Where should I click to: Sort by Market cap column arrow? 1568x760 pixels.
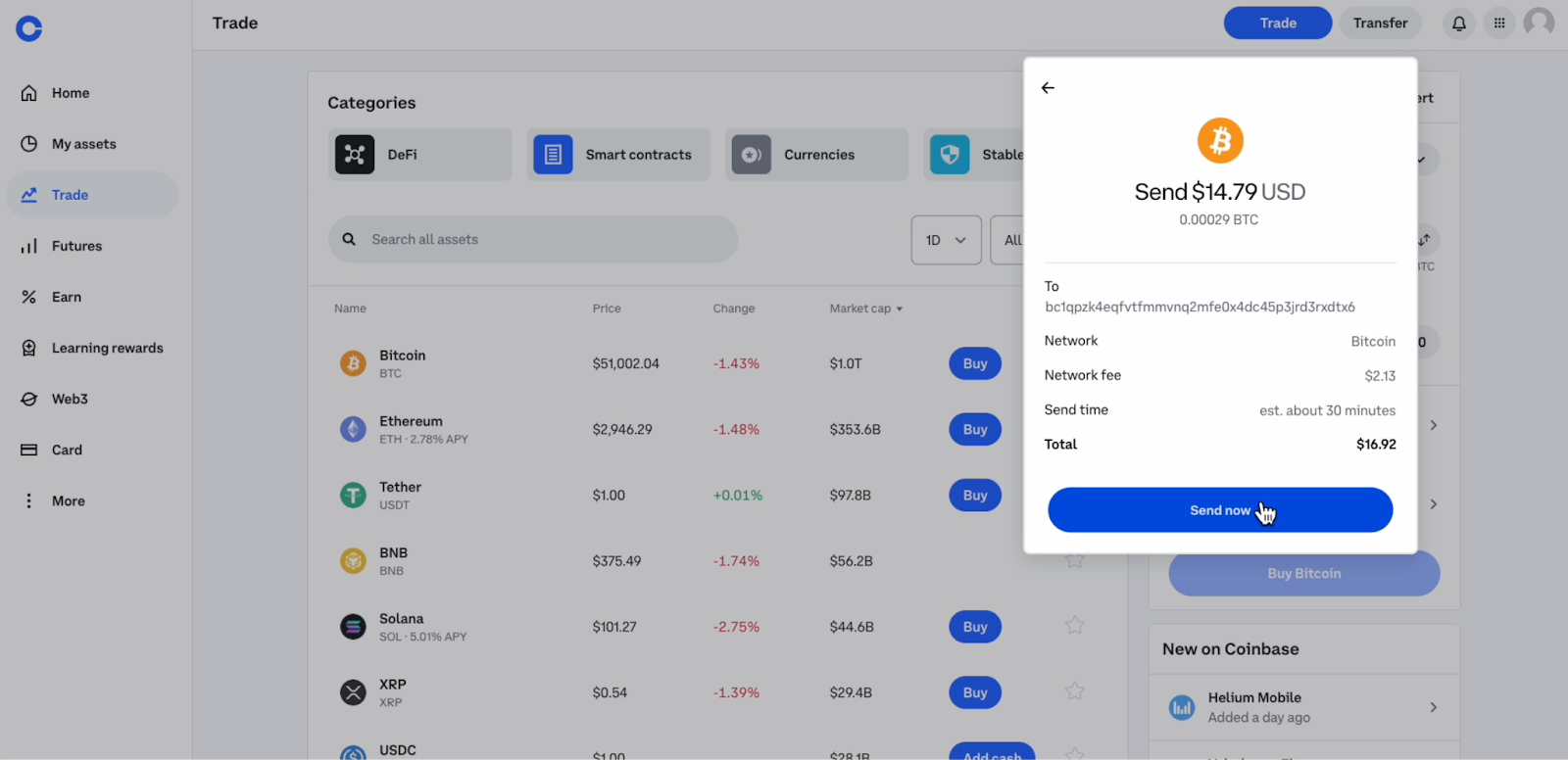(899, 309)
